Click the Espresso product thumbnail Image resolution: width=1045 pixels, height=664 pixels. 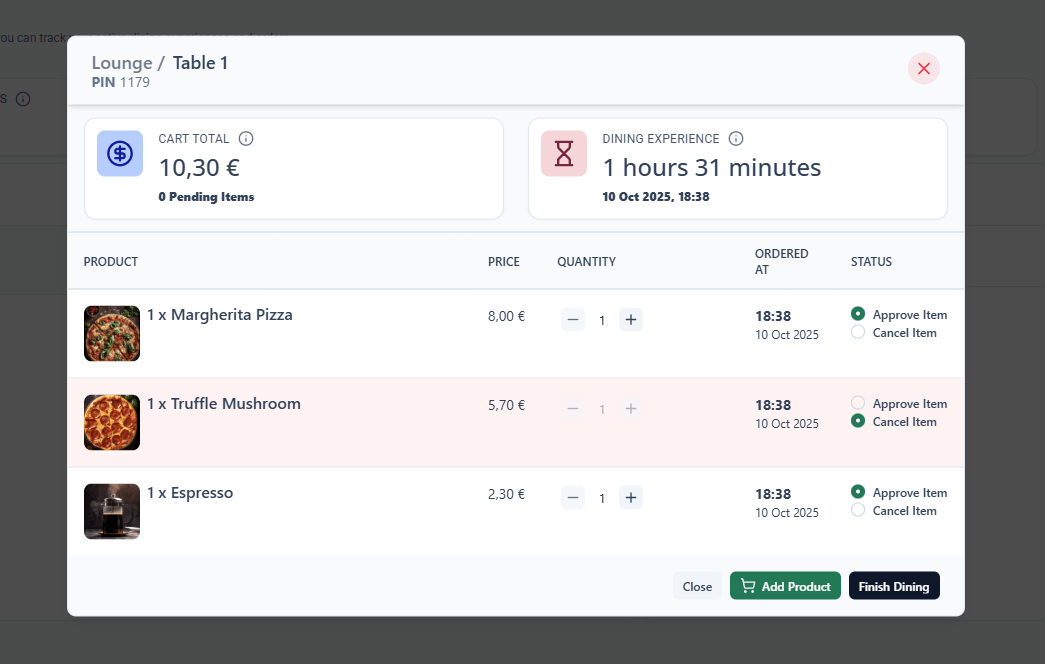tap(112, 511)
